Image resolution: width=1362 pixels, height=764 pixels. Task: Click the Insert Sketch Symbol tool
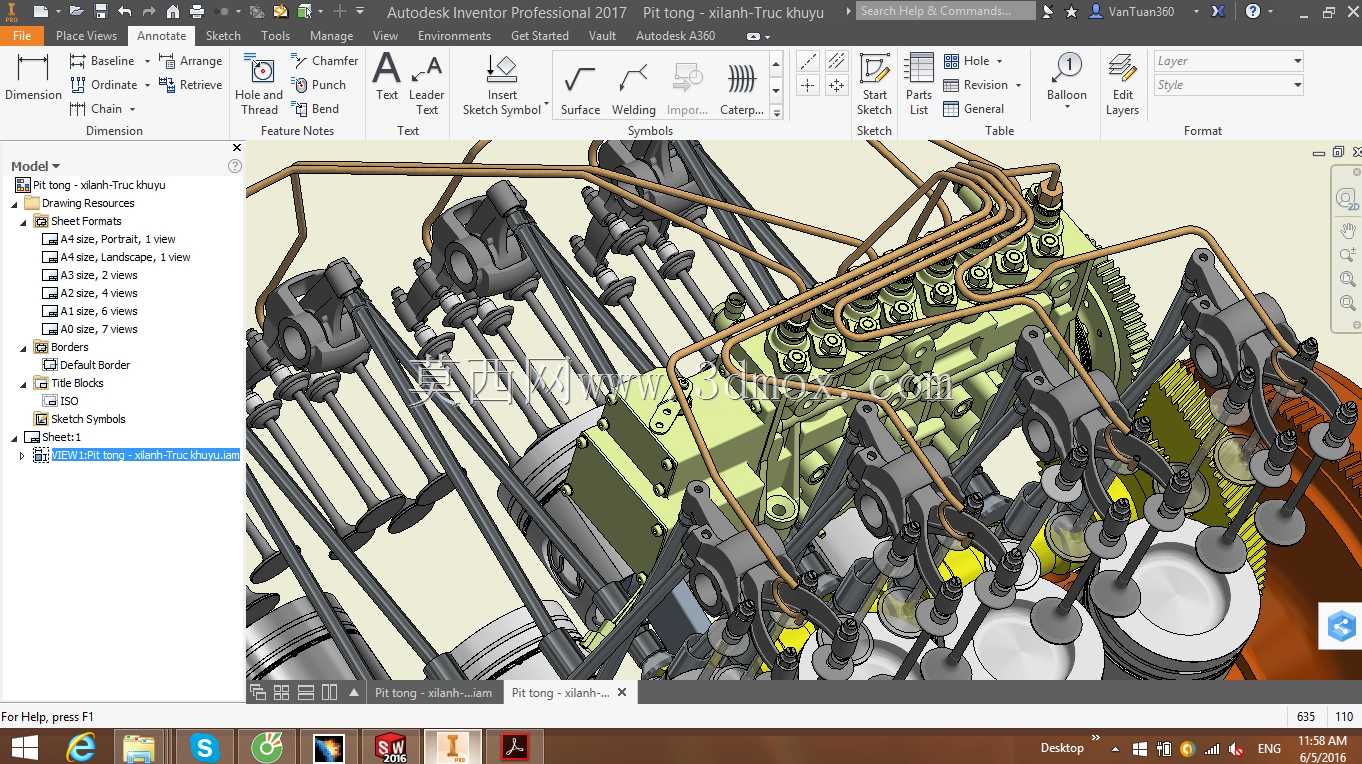pyautogui.click(x=502, y=85)
